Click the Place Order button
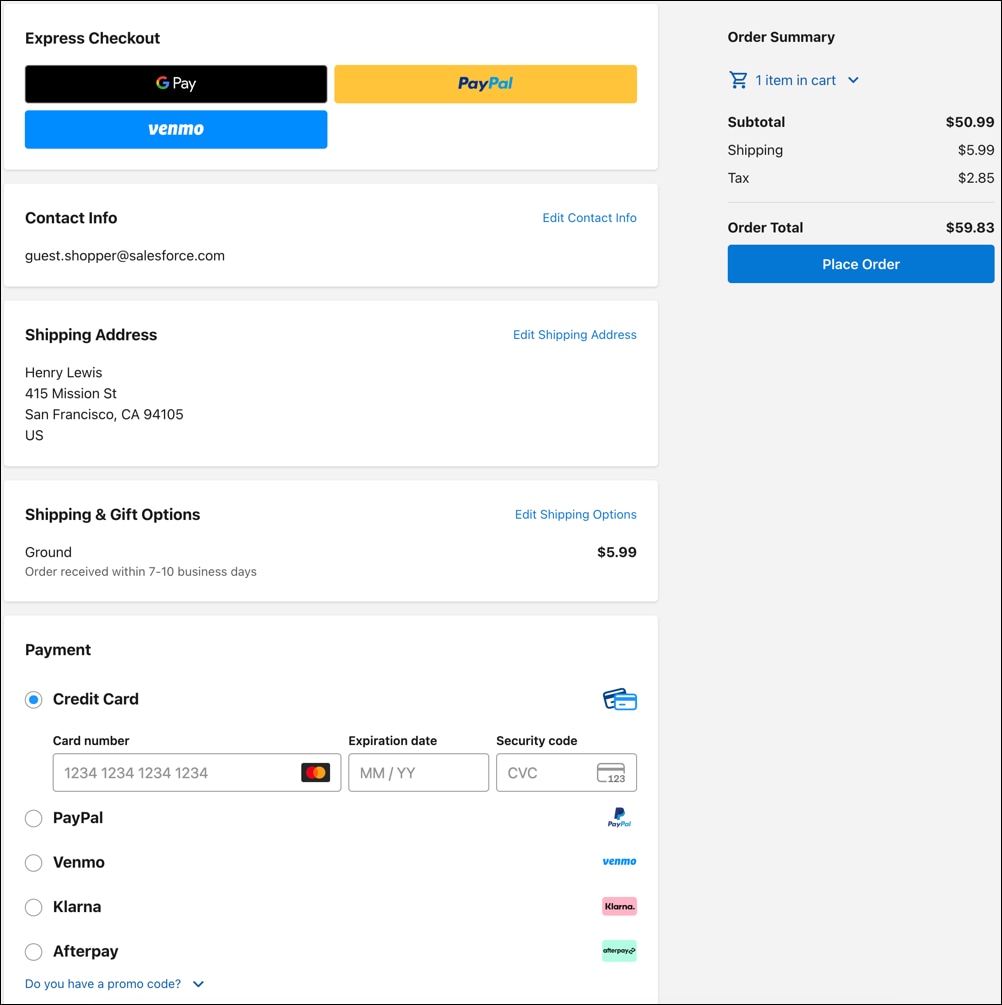 [x=860, y=263]
